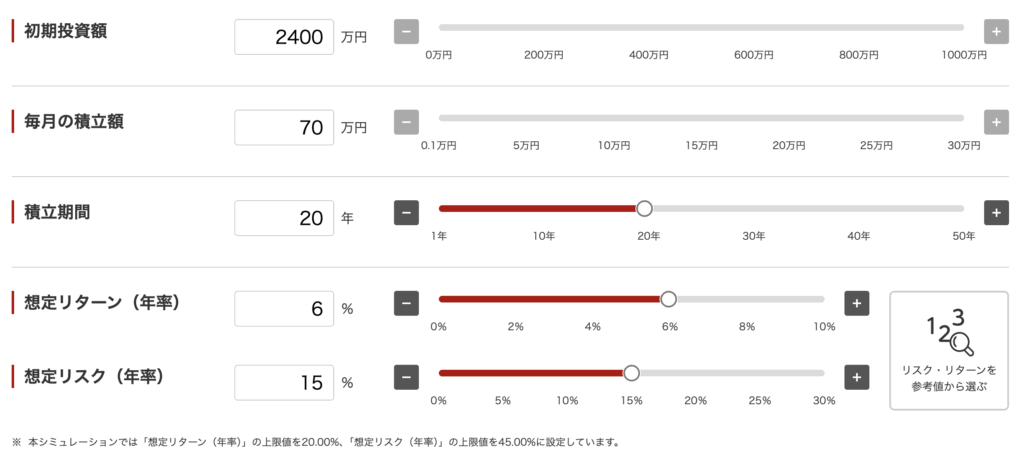This screenshot has height=467, width=1024.
Task: Increase 毎月の積立額 with the plus button
Action: 996,123
